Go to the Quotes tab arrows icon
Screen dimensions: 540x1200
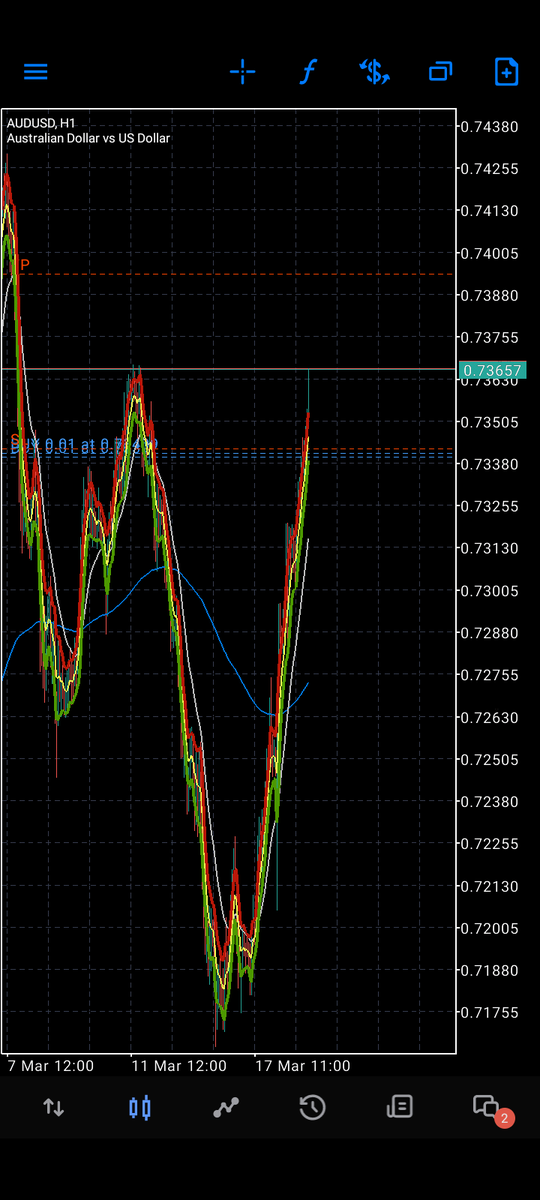53,1107
